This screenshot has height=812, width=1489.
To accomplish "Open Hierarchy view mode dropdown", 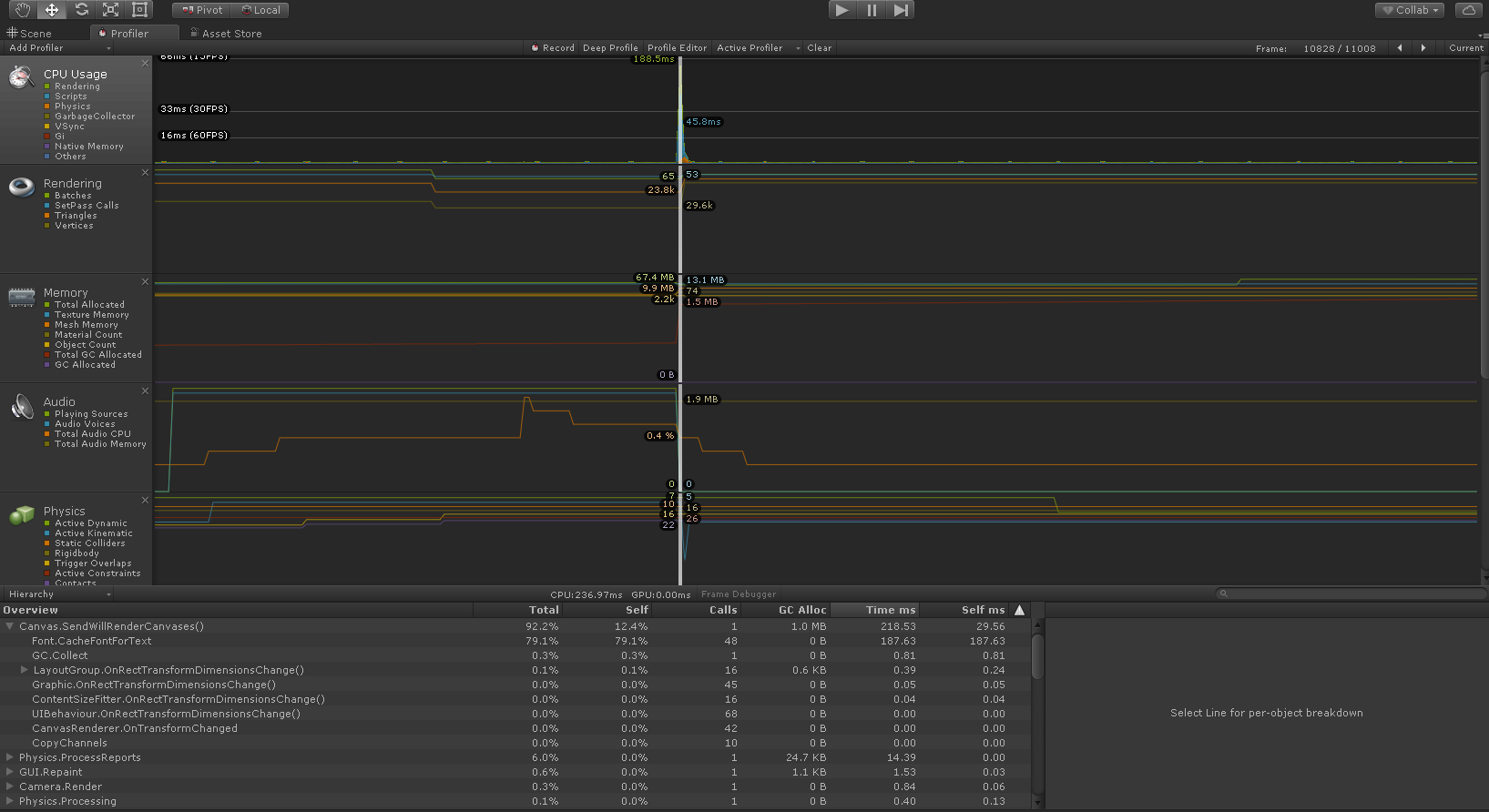I will point(59,594).
